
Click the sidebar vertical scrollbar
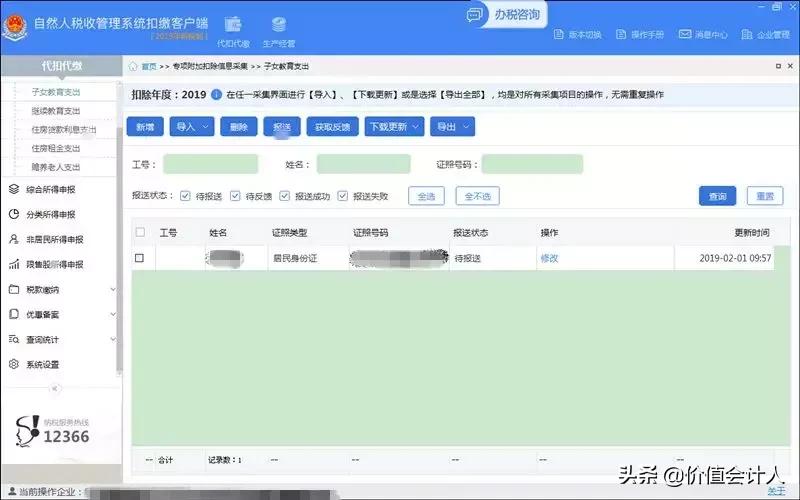(x=119, y=250)
